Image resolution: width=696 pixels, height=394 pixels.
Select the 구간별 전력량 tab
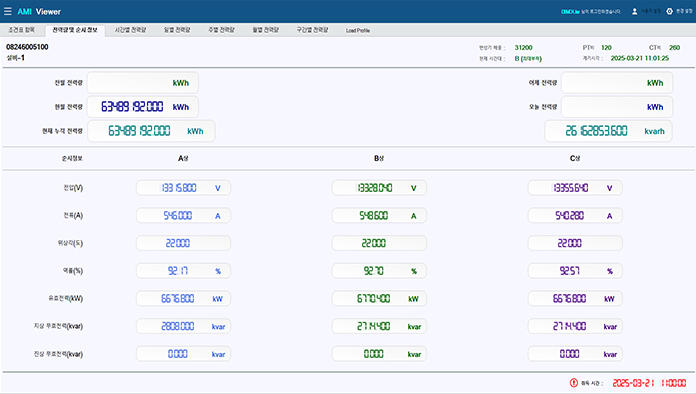coord(312,30)
